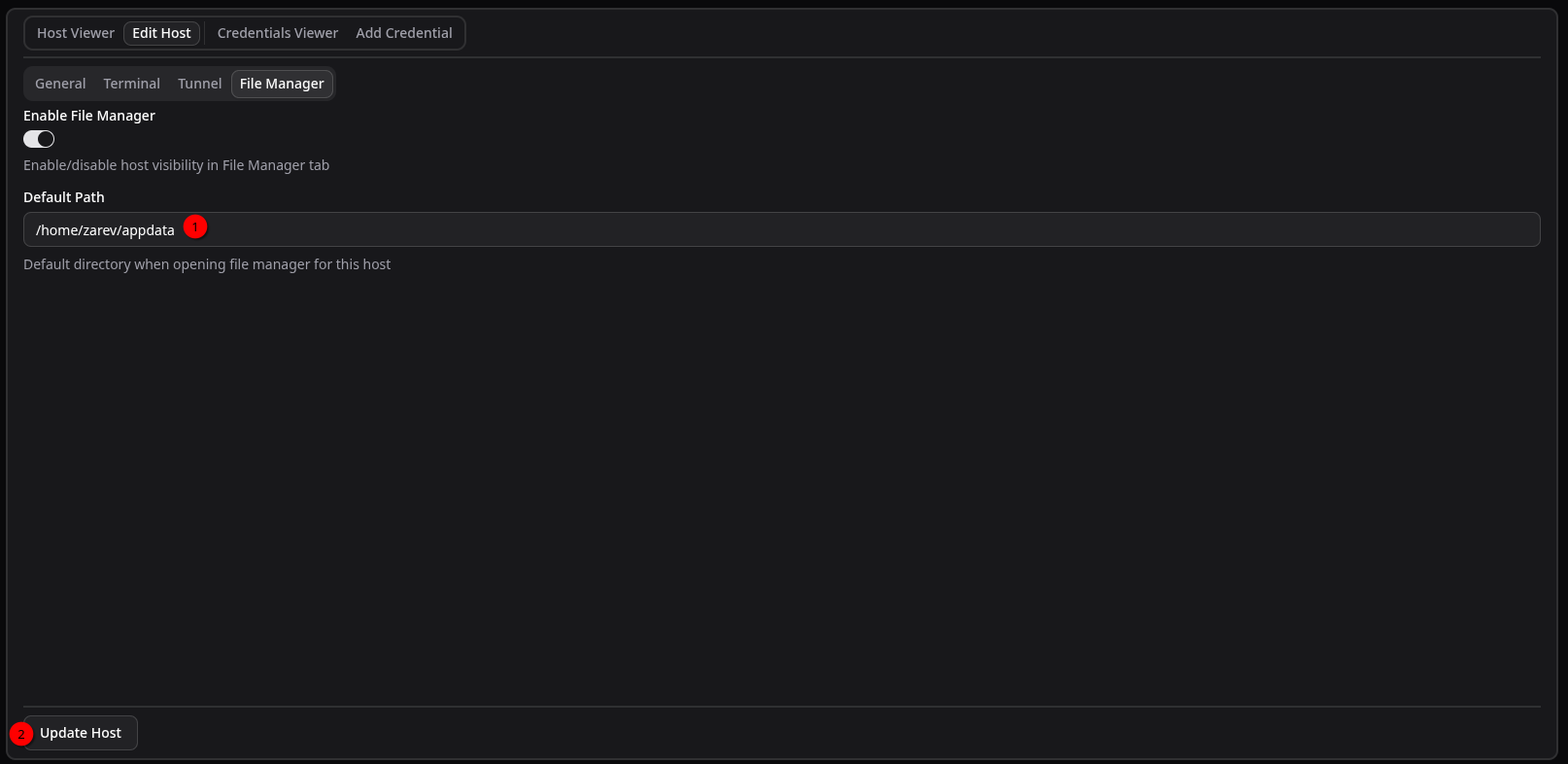Open the General settings sub-tab
Image resolution: width=1568 pixels, height=764 pixels.
(60, 84)
